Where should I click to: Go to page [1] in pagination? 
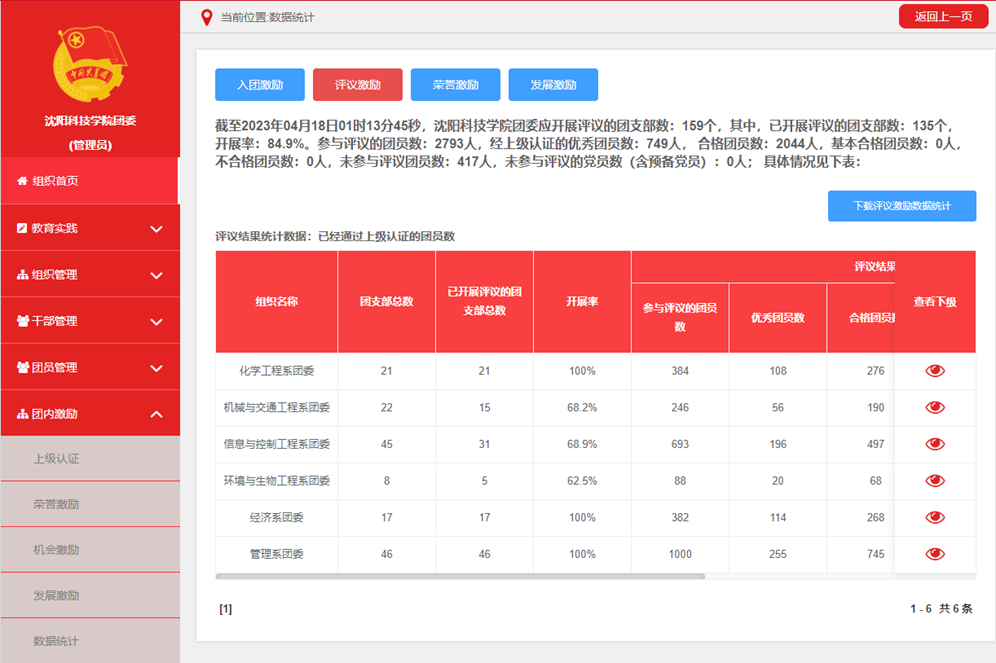pos(225,608)
